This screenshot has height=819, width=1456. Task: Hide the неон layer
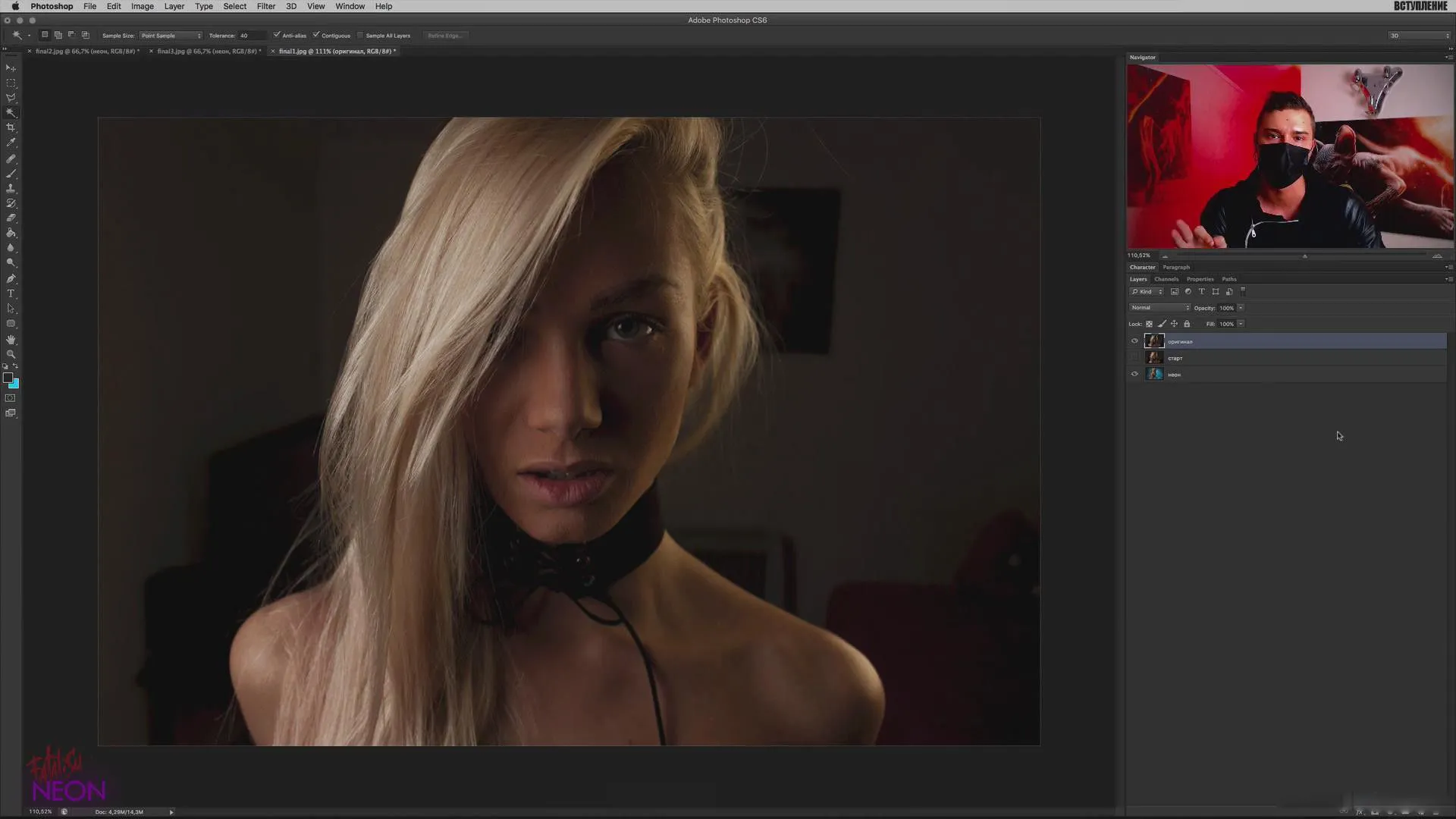click(1134, 375)
